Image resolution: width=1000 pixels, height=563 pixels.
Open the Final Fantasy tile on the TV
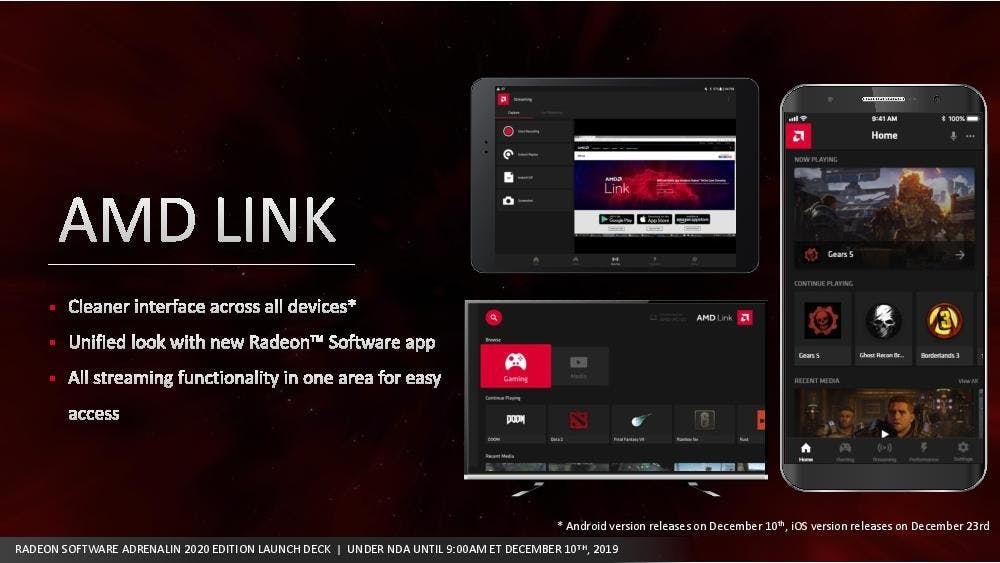point(641,424)
